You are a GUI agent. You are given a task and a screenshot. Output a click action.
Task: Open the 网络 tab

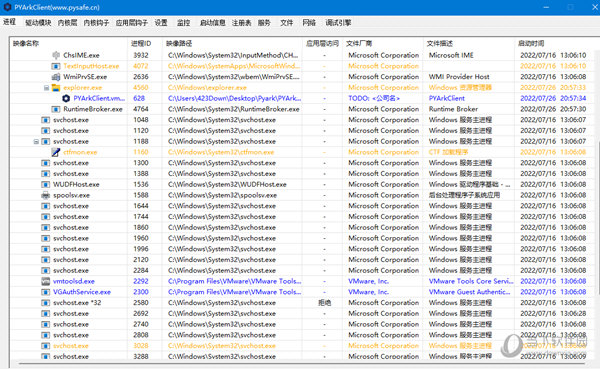309,23
